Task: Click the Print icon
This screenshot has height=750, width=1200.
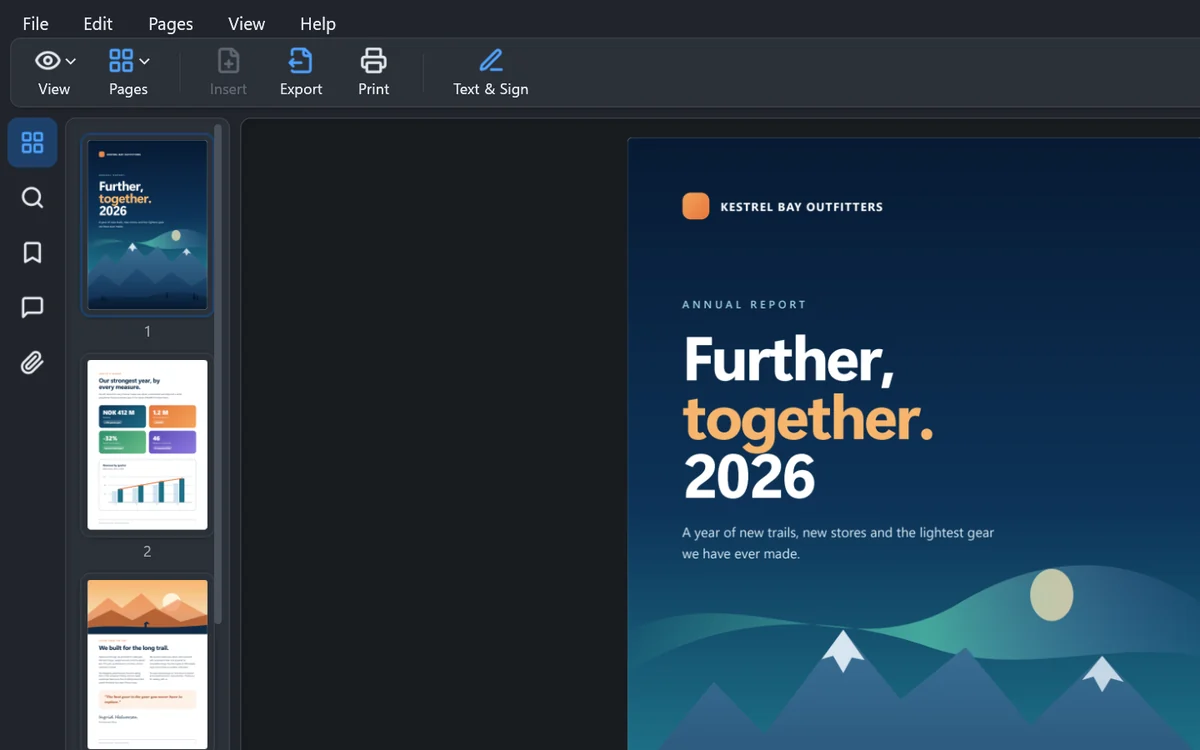Action: click(373, 61)
